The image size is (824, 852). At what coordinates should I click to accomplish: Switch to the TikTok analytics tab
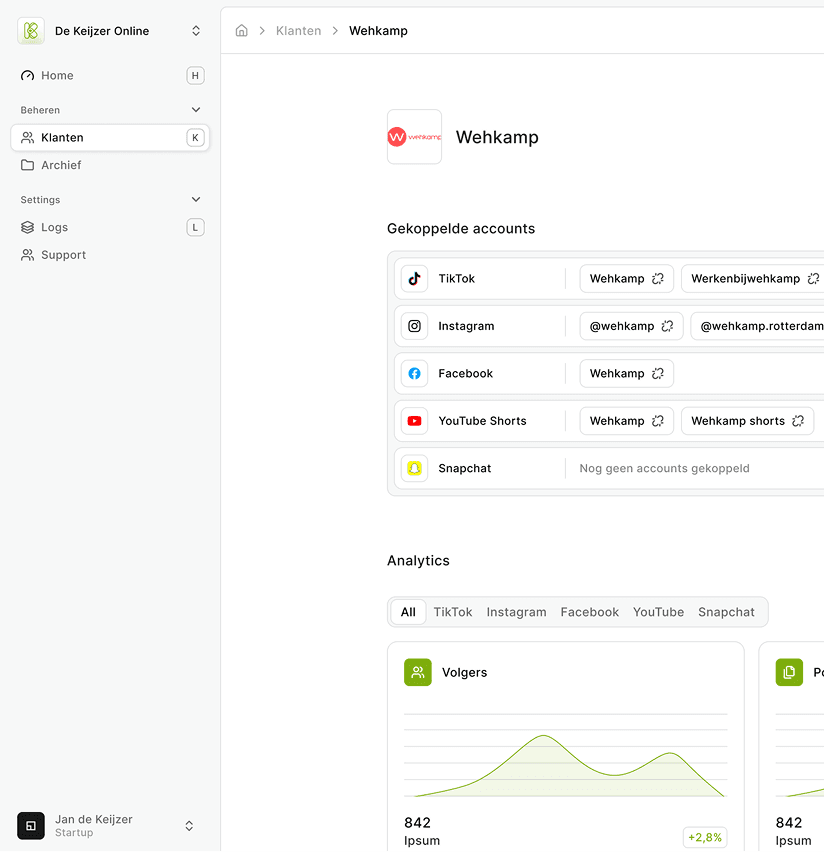(x=452, y=612)
